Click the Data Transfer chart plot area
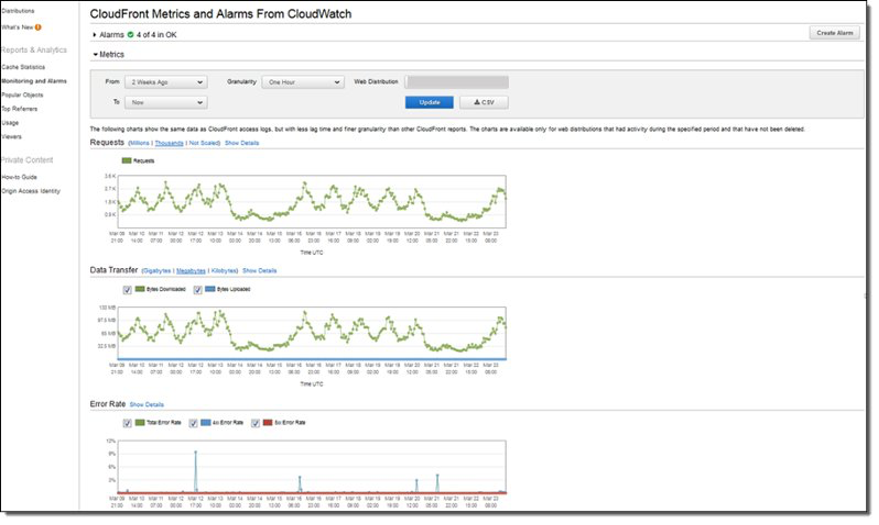The image size is (879, 525). tap(312, 333)
